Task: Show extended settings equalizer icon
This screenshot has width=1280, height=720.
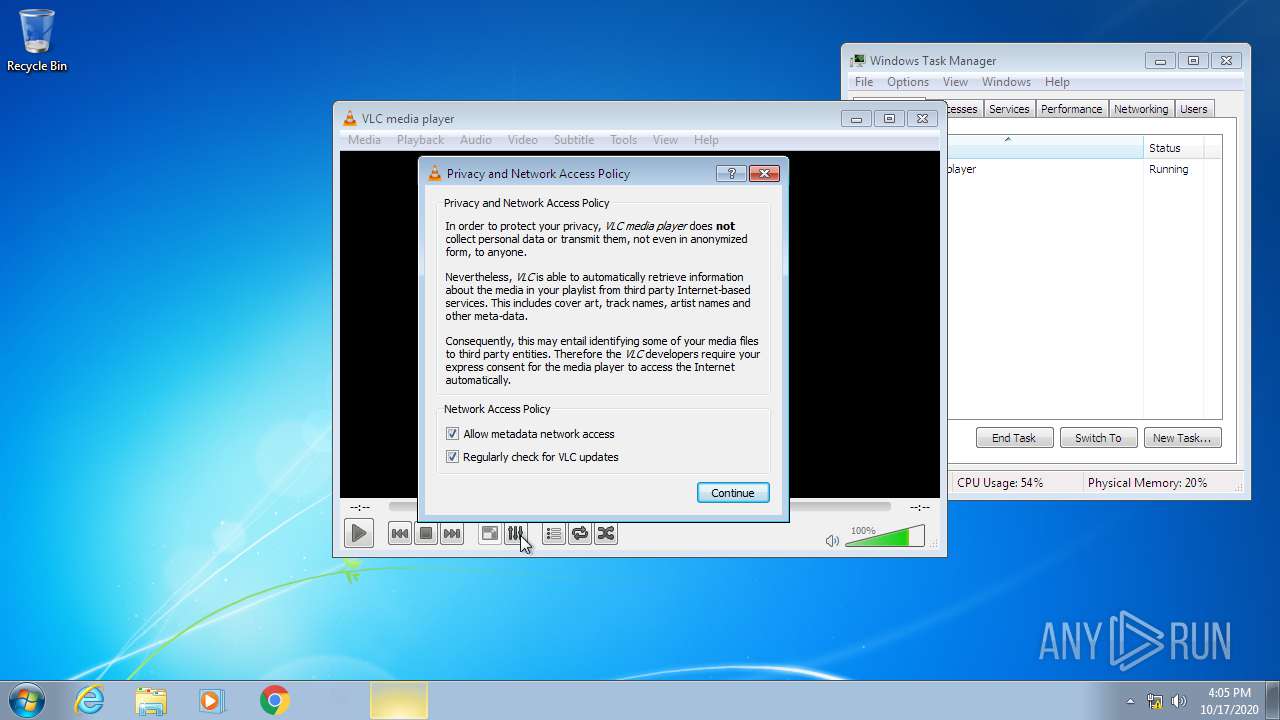Action: coord(516,534)
